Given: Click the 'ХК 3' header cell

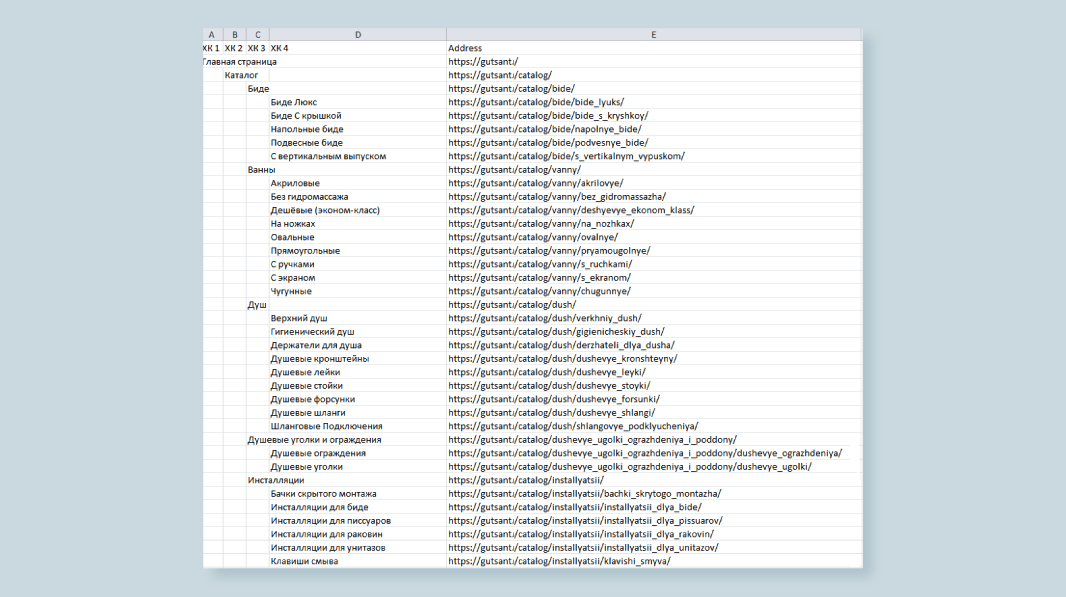Looking at the screenshot, I should [x=257, y=48].
